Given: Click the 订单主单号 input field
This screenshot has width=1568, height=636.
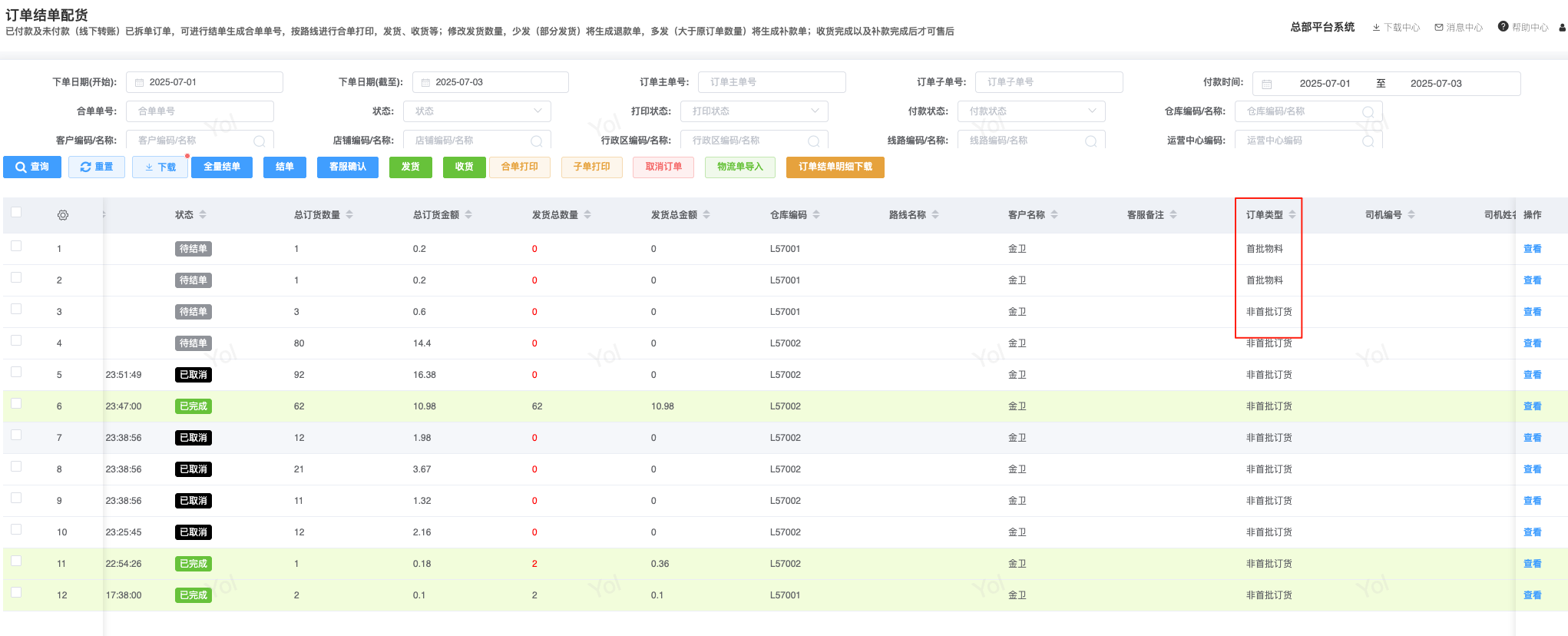Looking at the screenshot, I should [x=771, y=82].
